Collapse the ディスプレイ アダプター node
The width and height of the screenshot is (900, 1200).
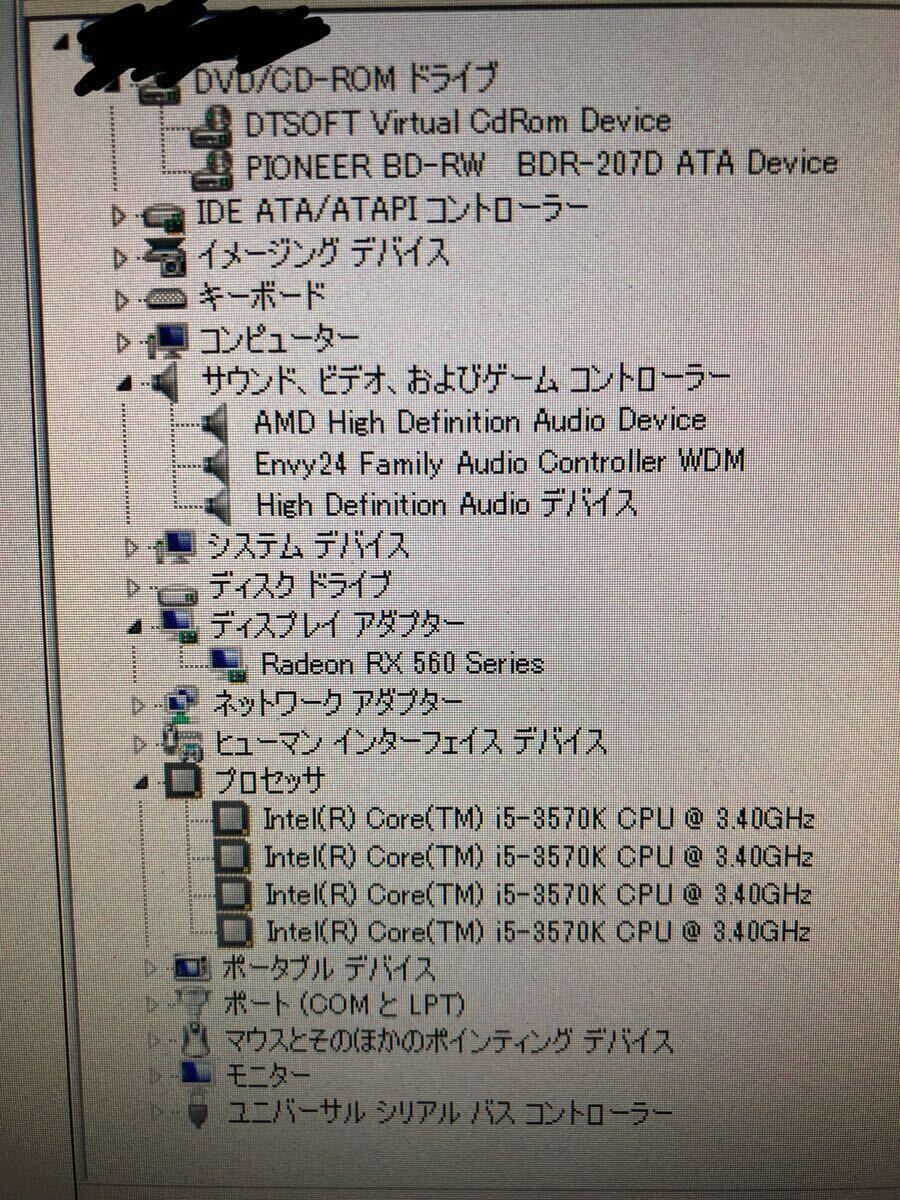pyautogui.click(x=136, y=628)
